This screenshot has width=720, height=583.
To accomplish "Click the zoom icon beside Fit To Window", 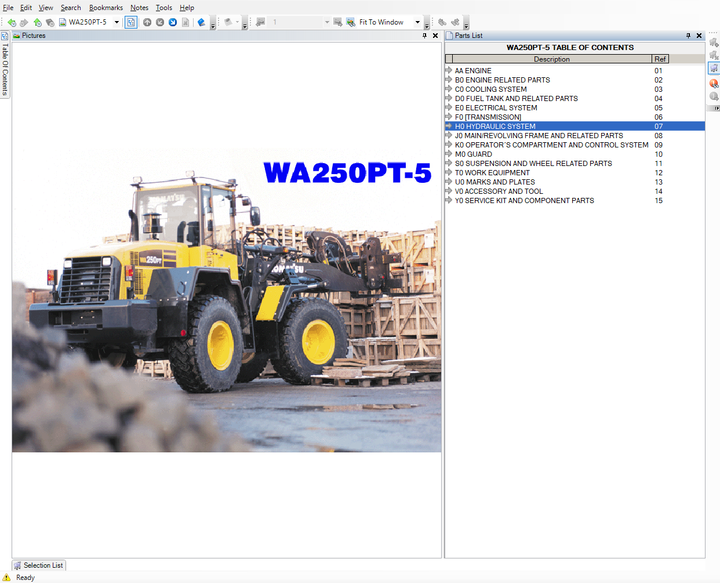I will coord(351,22).
